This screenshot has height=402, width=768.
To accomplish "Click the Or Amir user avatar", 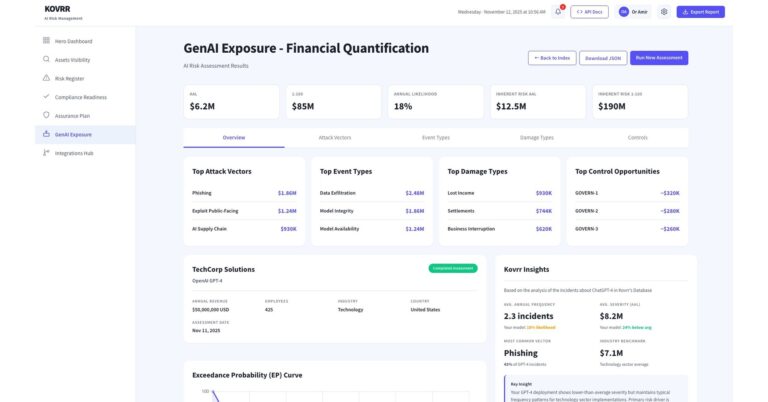I will click(624, 12).
